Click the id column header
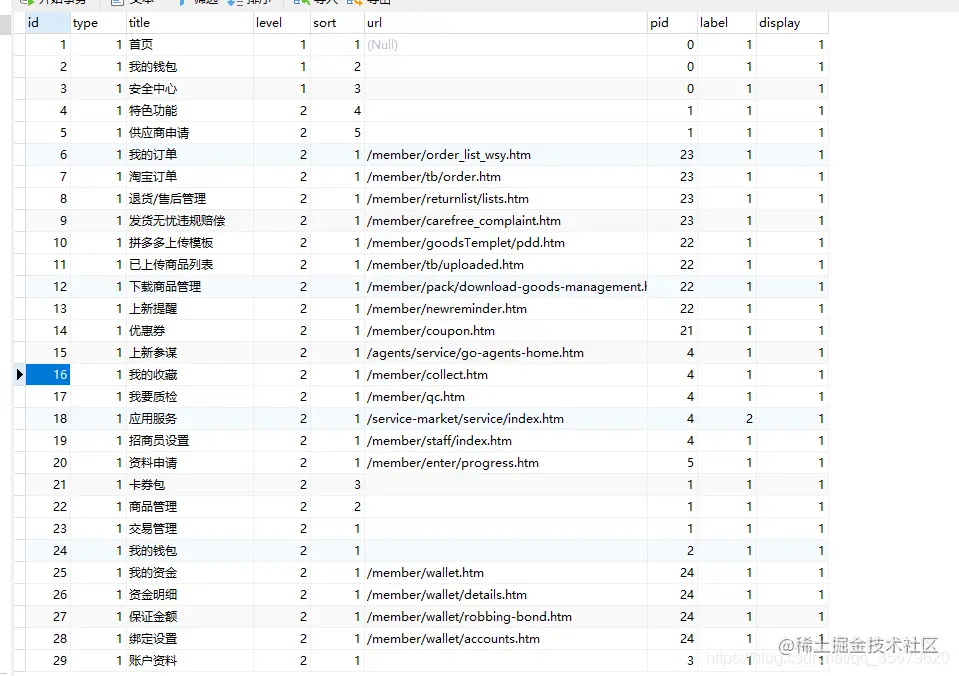The height and width of the screenshot is (676, 959). (48, 23)
